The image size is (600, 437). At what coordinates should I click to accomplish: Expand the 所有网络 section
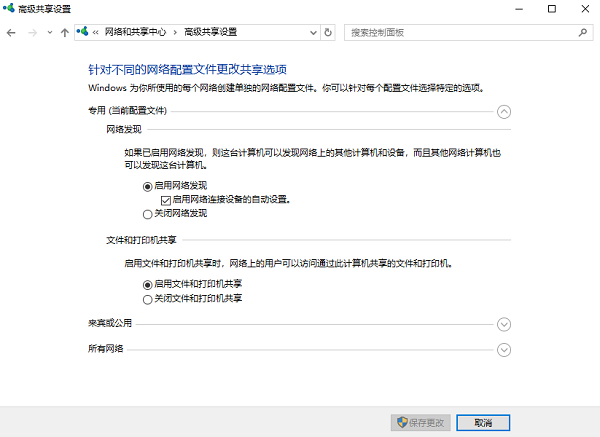point(504,350)
